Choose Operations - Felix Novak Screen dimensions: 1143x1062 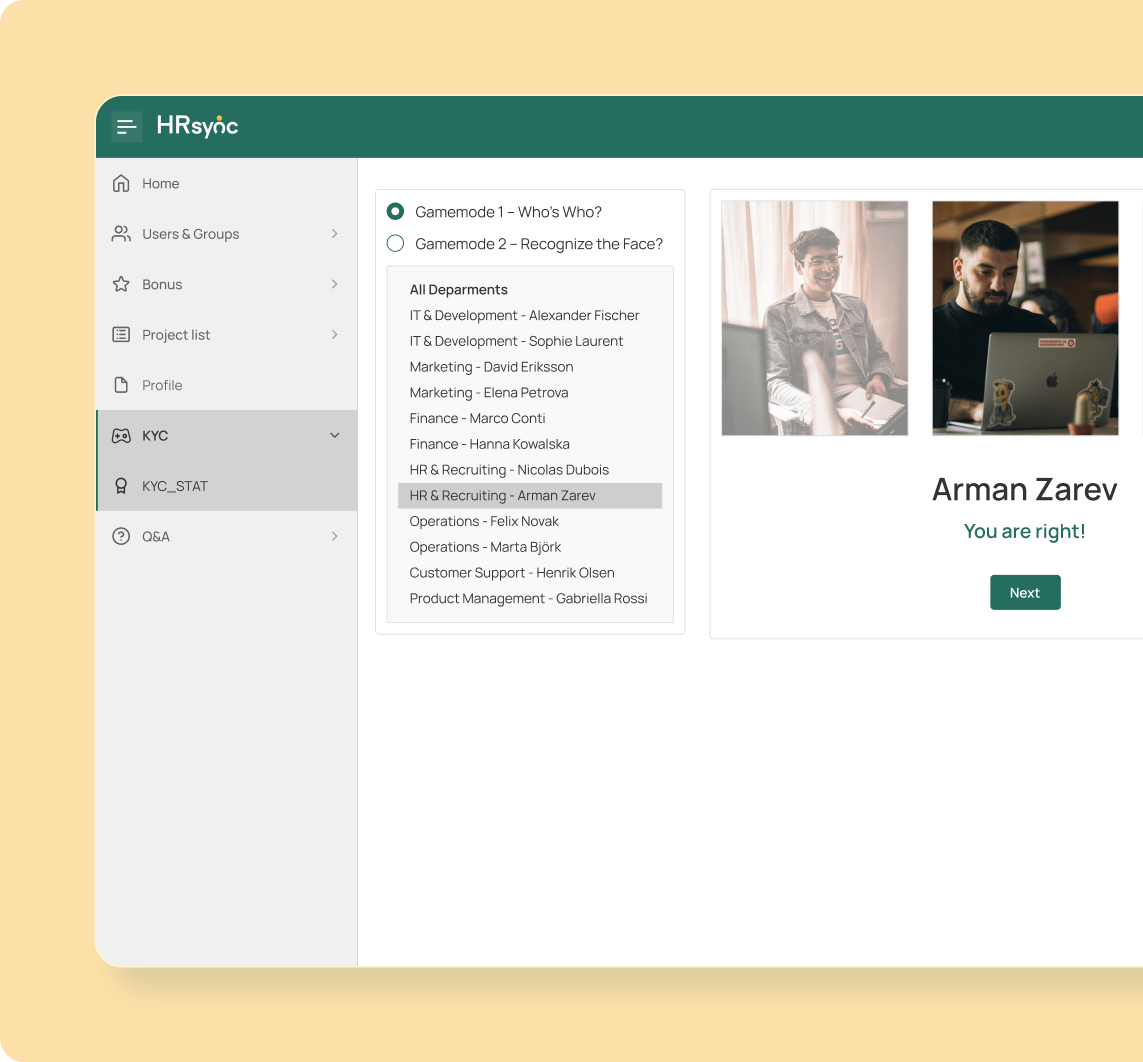tap(530, 521)
